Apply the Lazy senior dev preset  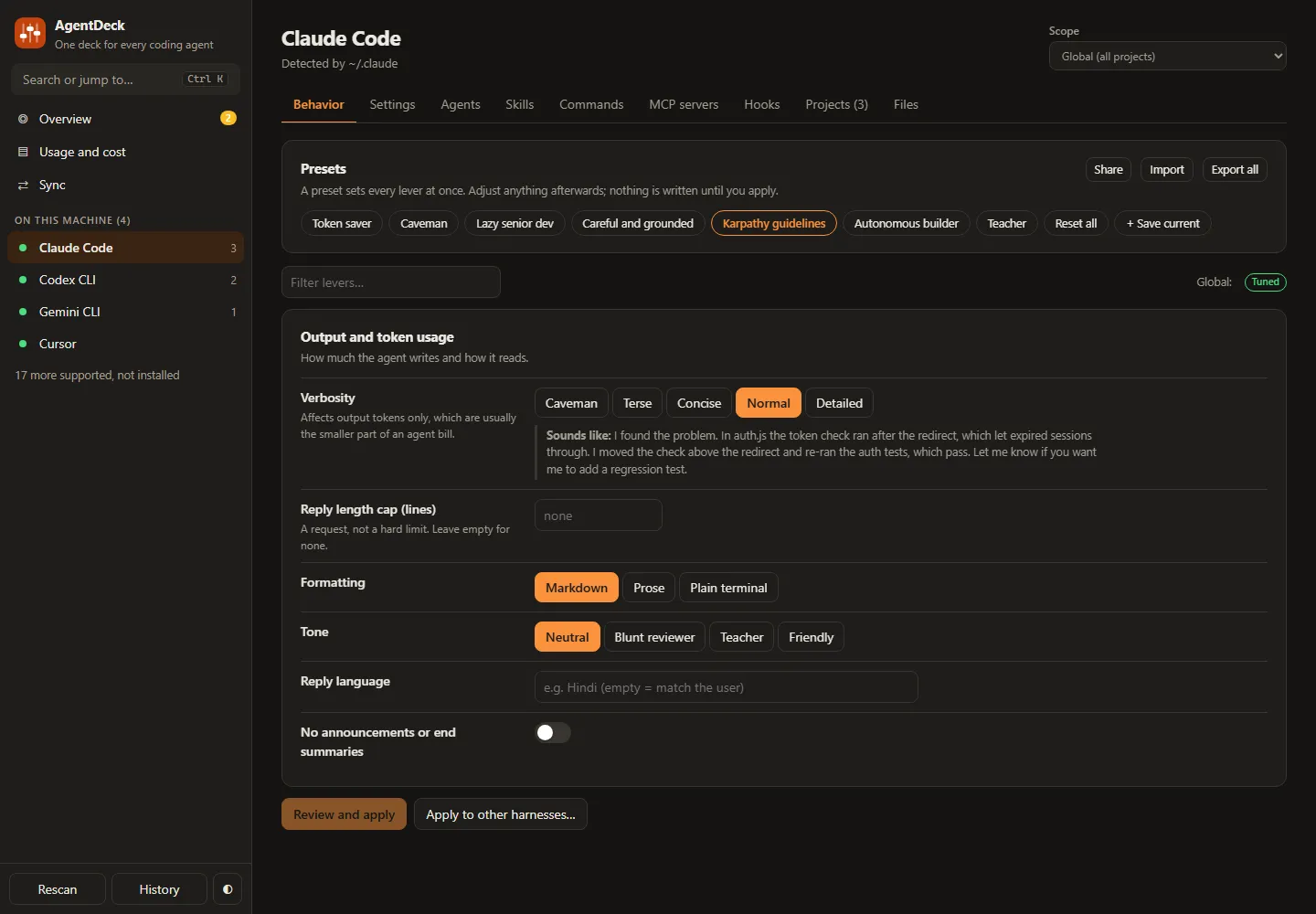515,223
